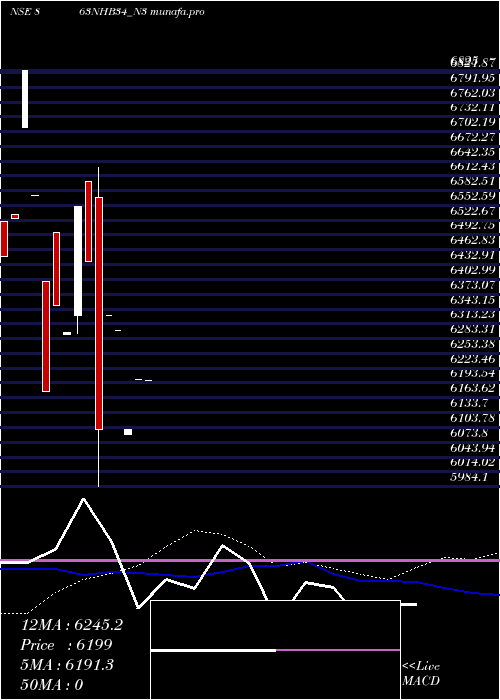Select the tall white candlestick near 6791.95
Image resolution: width=500 pixels, height=700 pixels.
click(25, 99)
